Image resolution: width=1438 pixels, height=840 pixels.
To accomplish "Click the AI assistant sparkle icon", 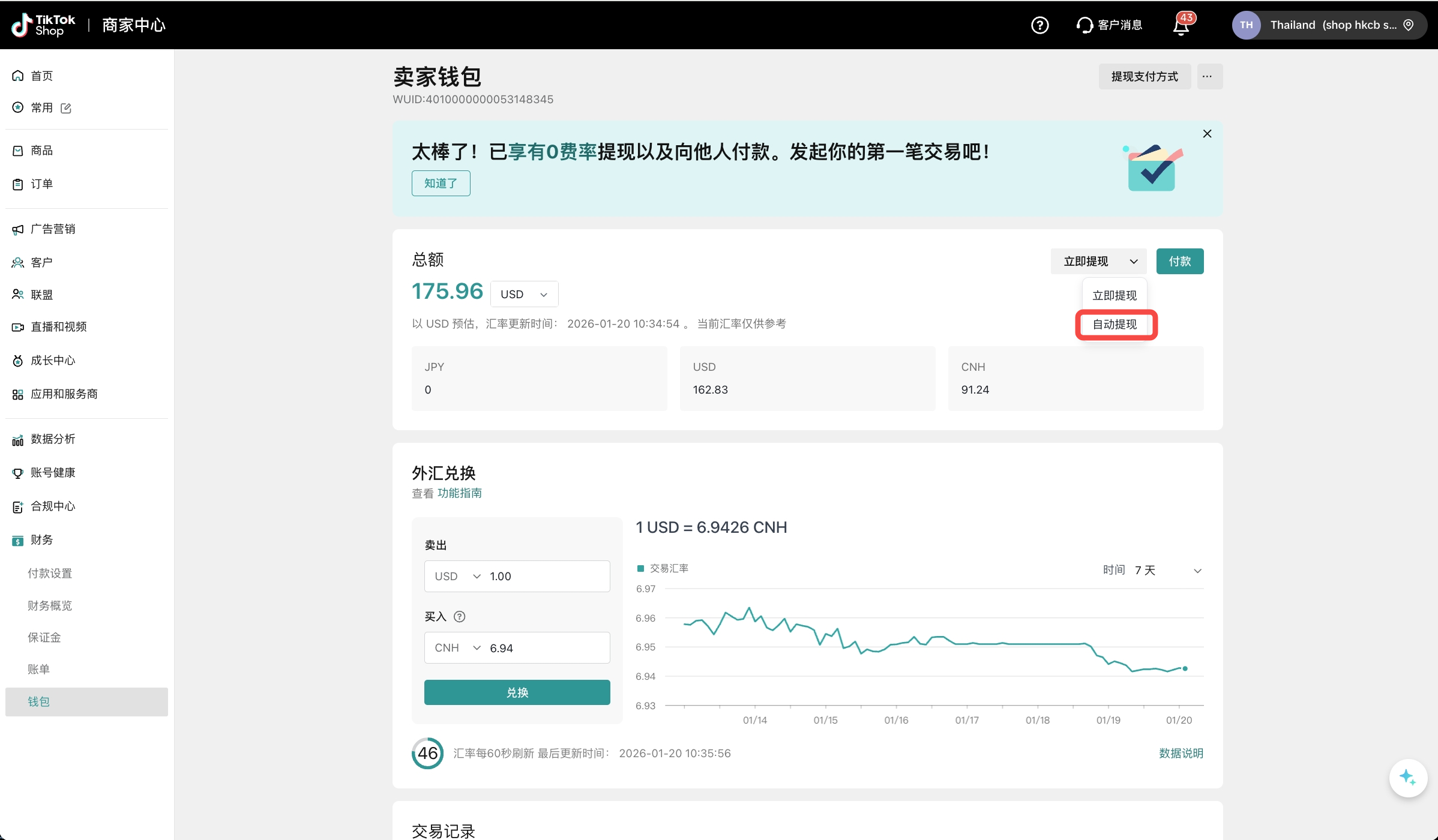I will click(x=1407, y=778).
